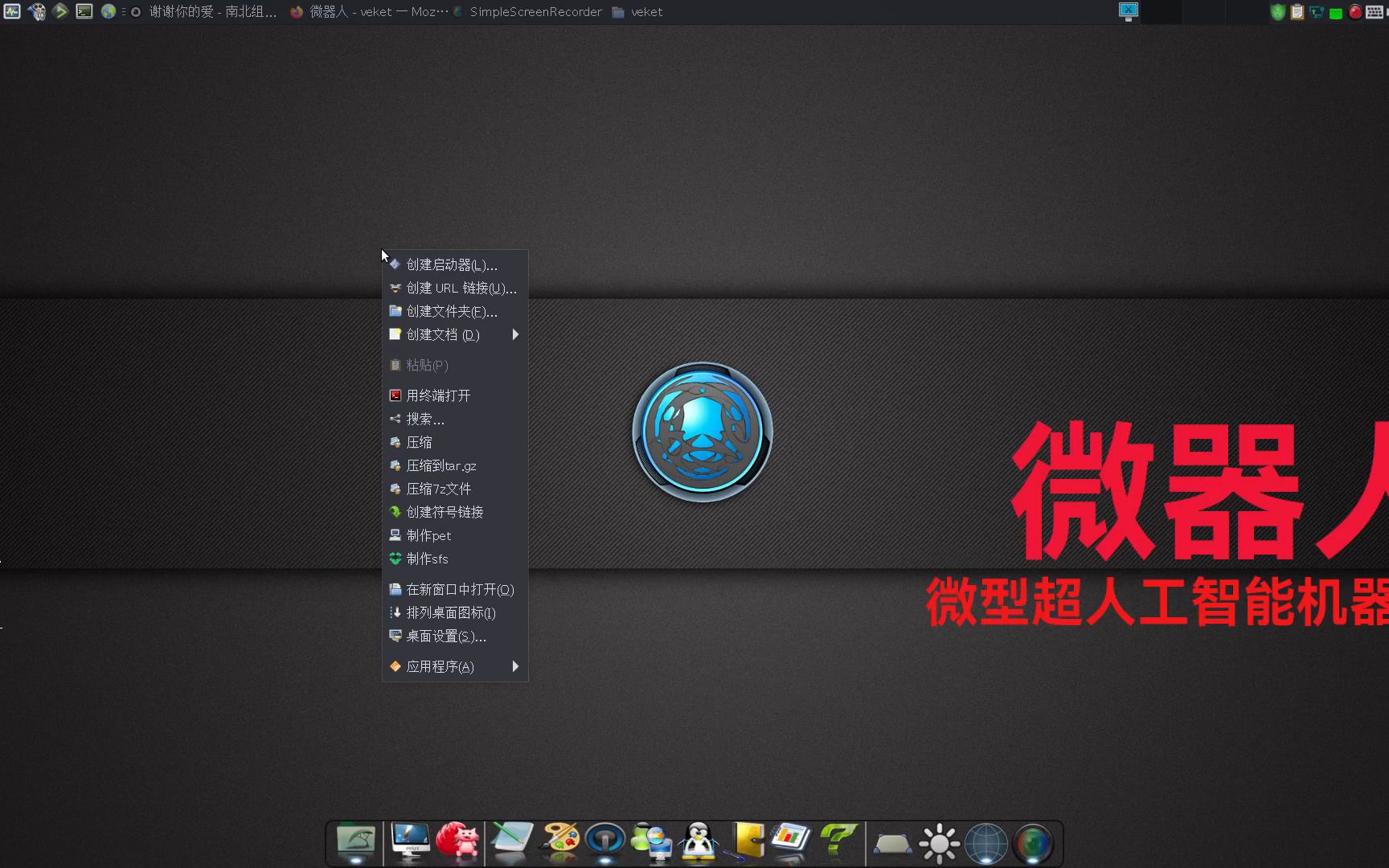Open the sun brightness dock icon
This screenshot has width=1389, height=868.
(x=939, y=844)
